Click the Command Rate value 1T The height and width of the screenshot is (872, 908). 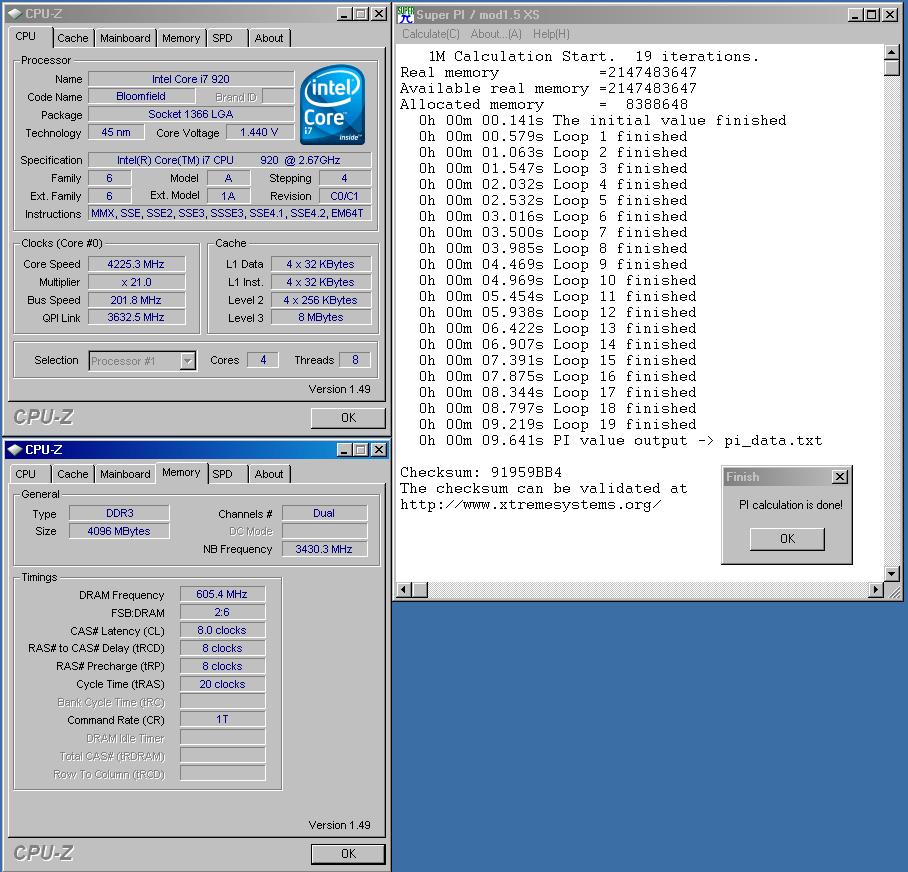point(222,720)
